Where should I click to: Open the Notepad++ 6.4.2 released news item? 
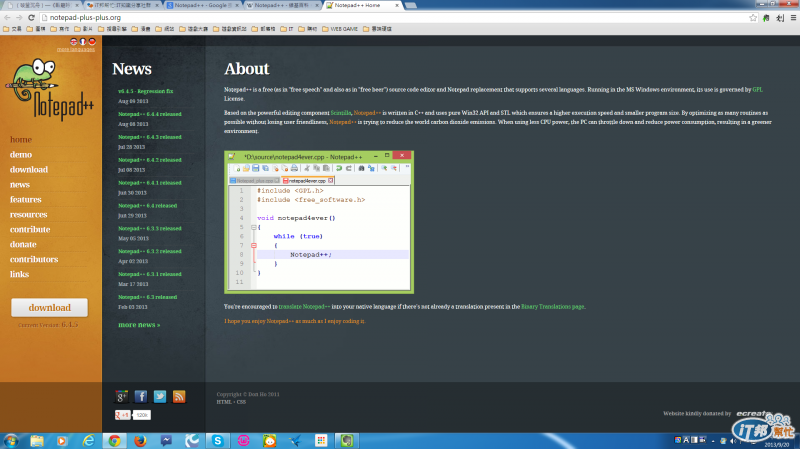[x=149, y=160]
